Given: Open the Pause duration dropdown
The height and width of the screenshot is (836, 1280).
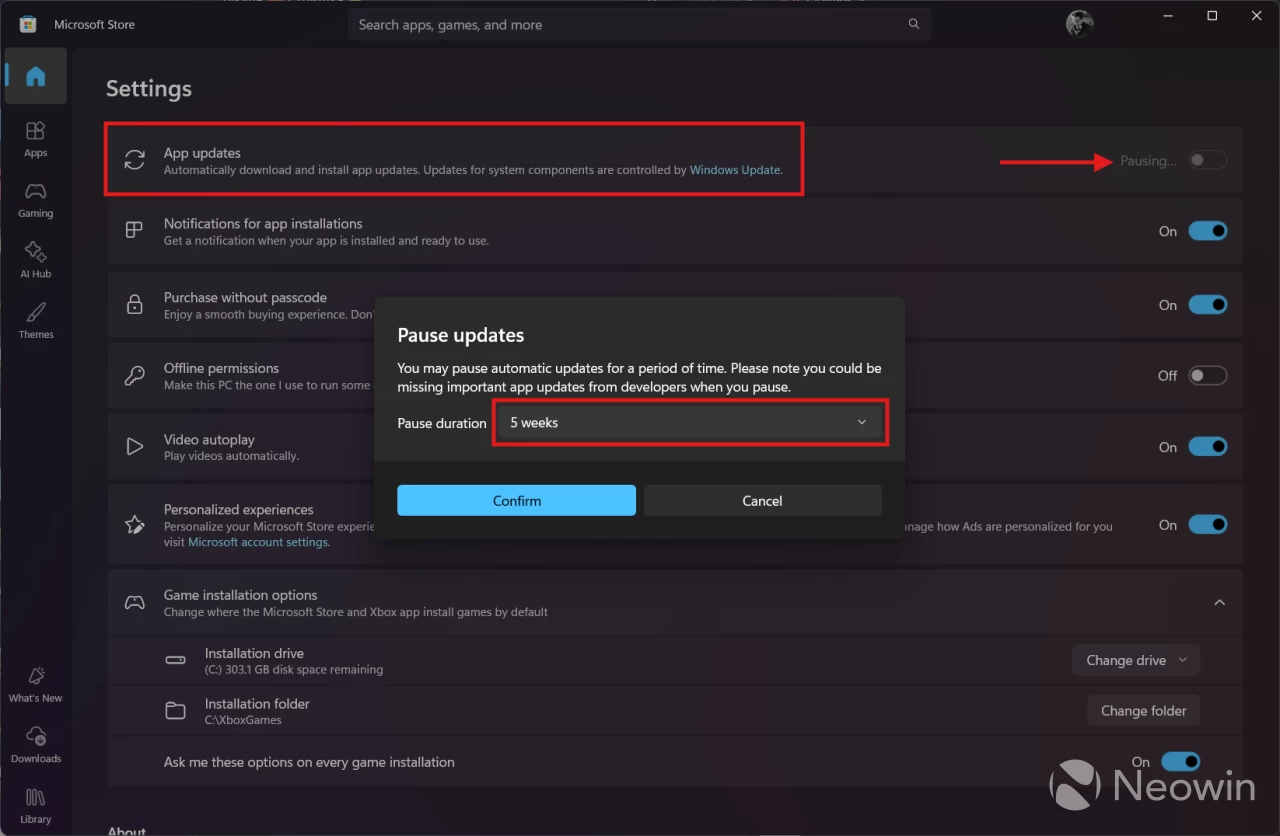Looking at the screenshot, I should click(689, 423).
